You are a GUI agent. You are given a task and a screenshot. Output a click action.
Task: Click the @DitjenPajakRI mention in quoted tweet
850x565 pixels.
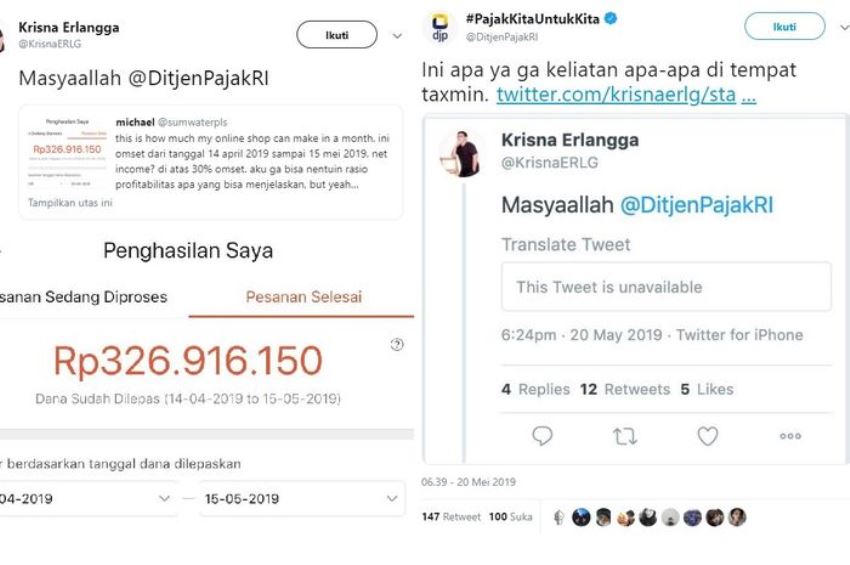point(697,205)
